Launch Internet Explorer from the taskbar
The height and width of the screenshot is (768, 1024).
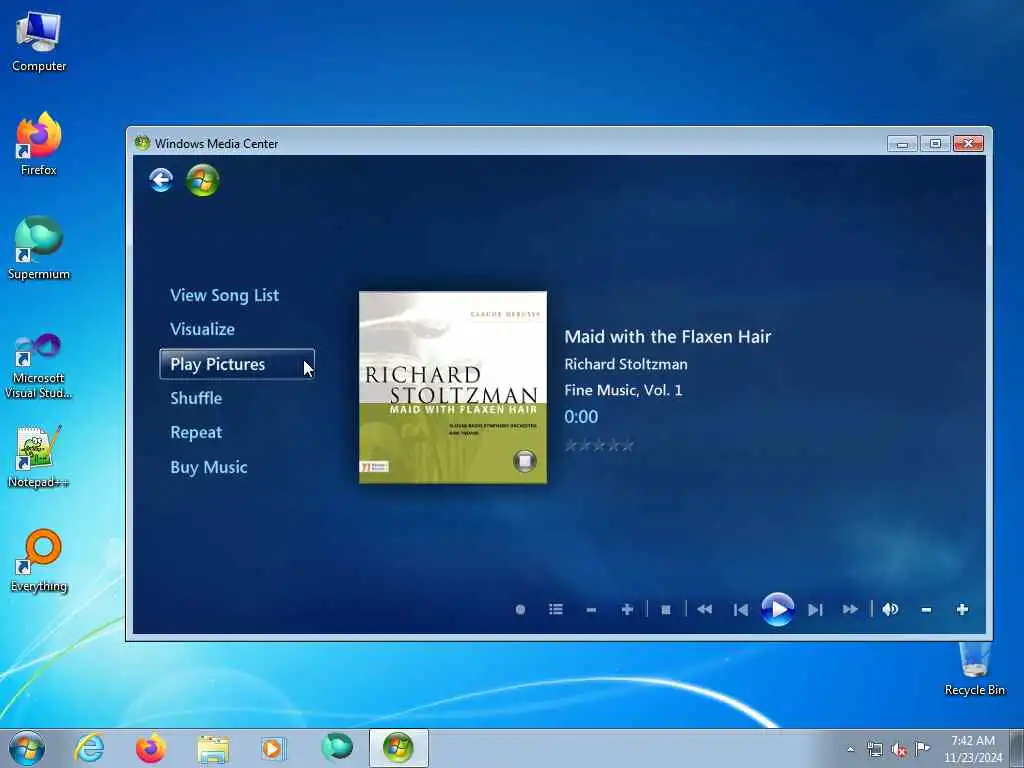coord(89,748)
